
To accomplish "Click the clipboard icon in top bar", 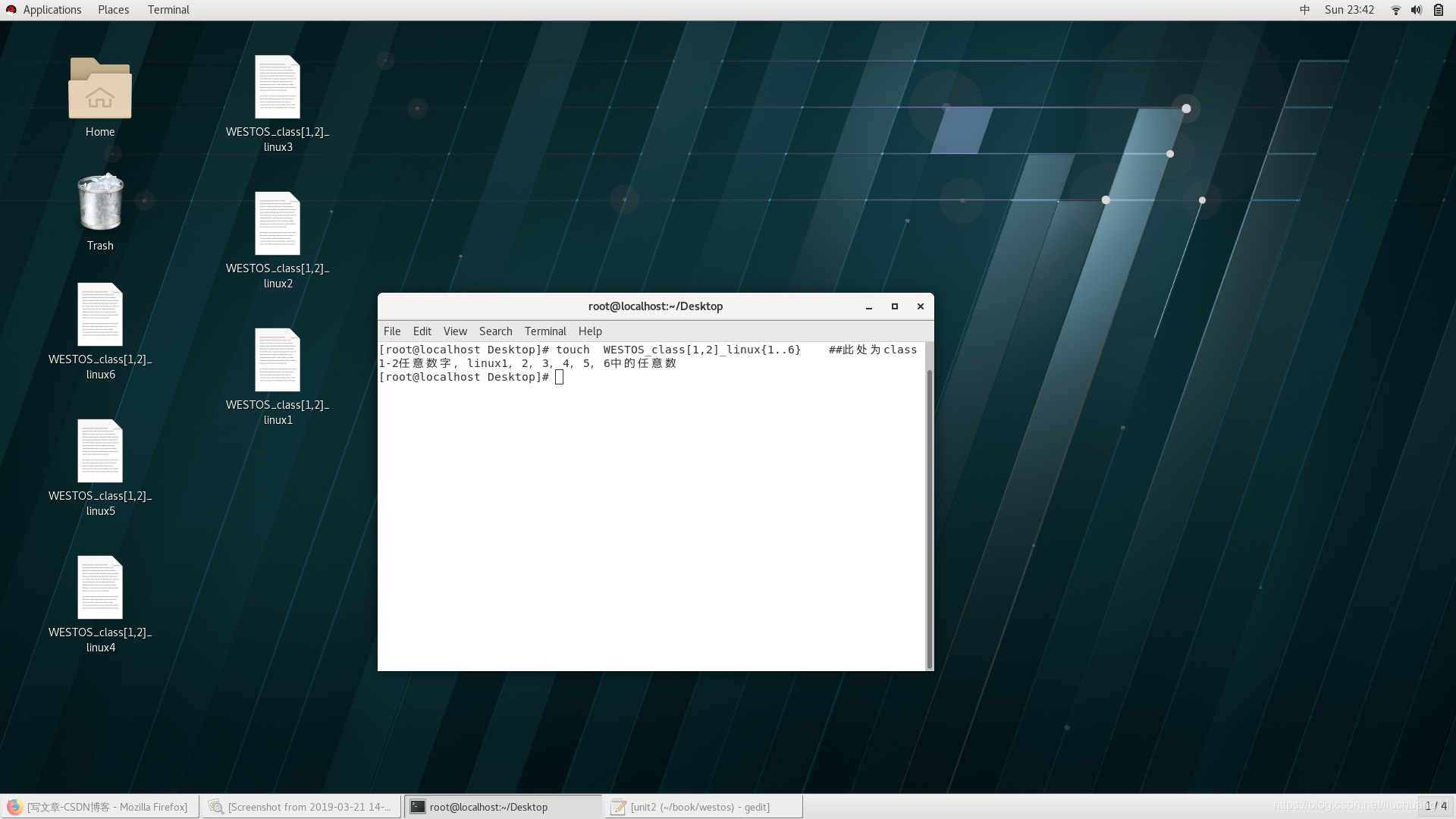I will [x=1438, y=10].
